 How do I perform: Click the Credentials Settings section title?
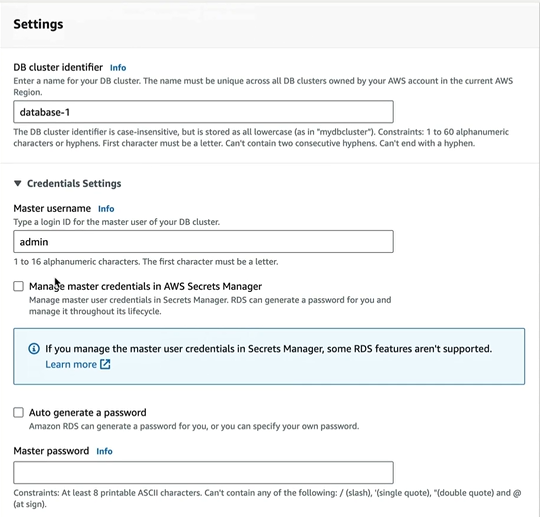[x=74, y=184]
